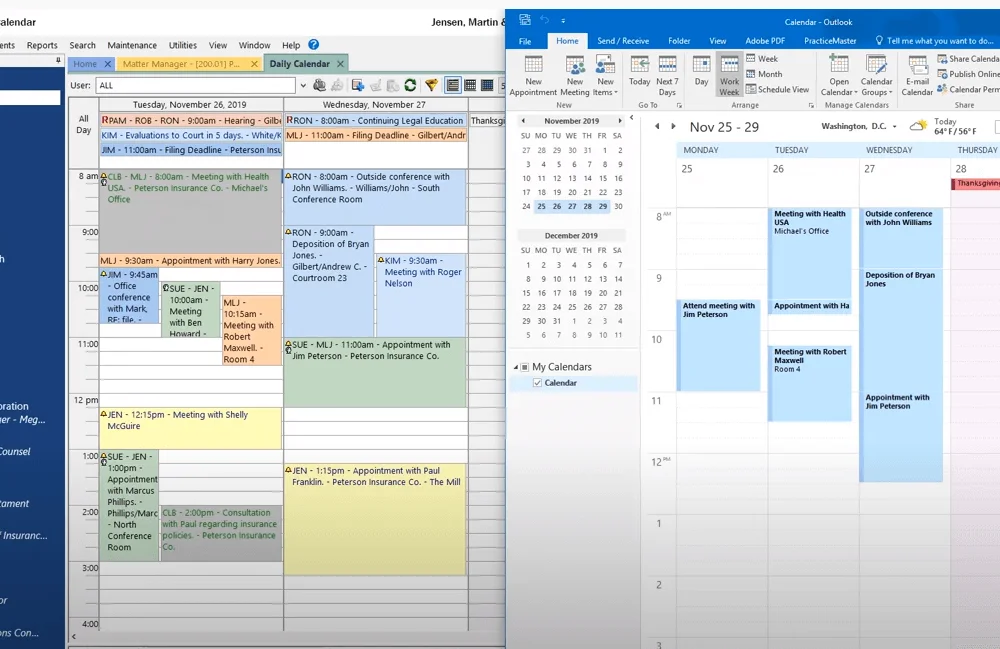Viewport: 1000px width, 649px height.
Task: Open Meeting with Robert Maxwell appointment in Outlook
Action: pyautogui.click(x=810, y=383)
